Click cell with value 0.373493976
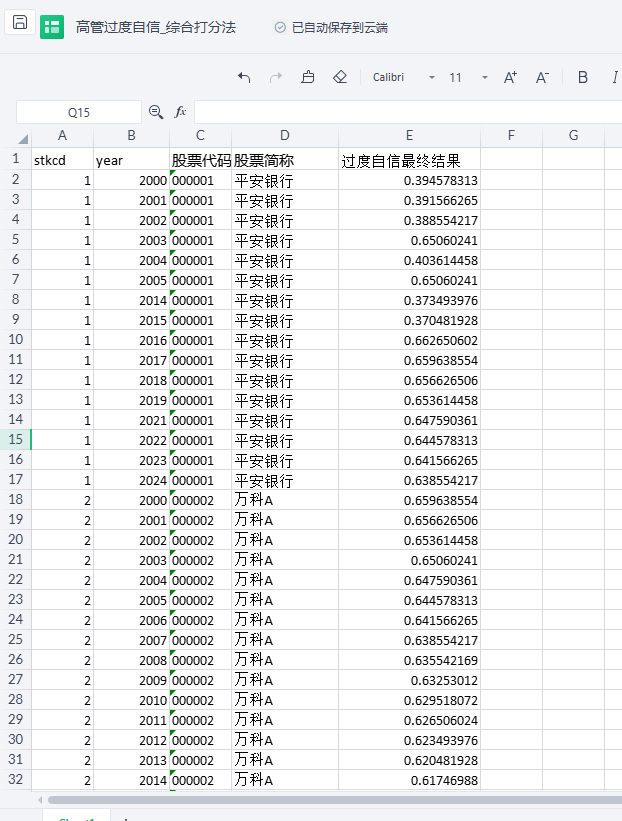The image size is (622, 821). click(409, 301)
